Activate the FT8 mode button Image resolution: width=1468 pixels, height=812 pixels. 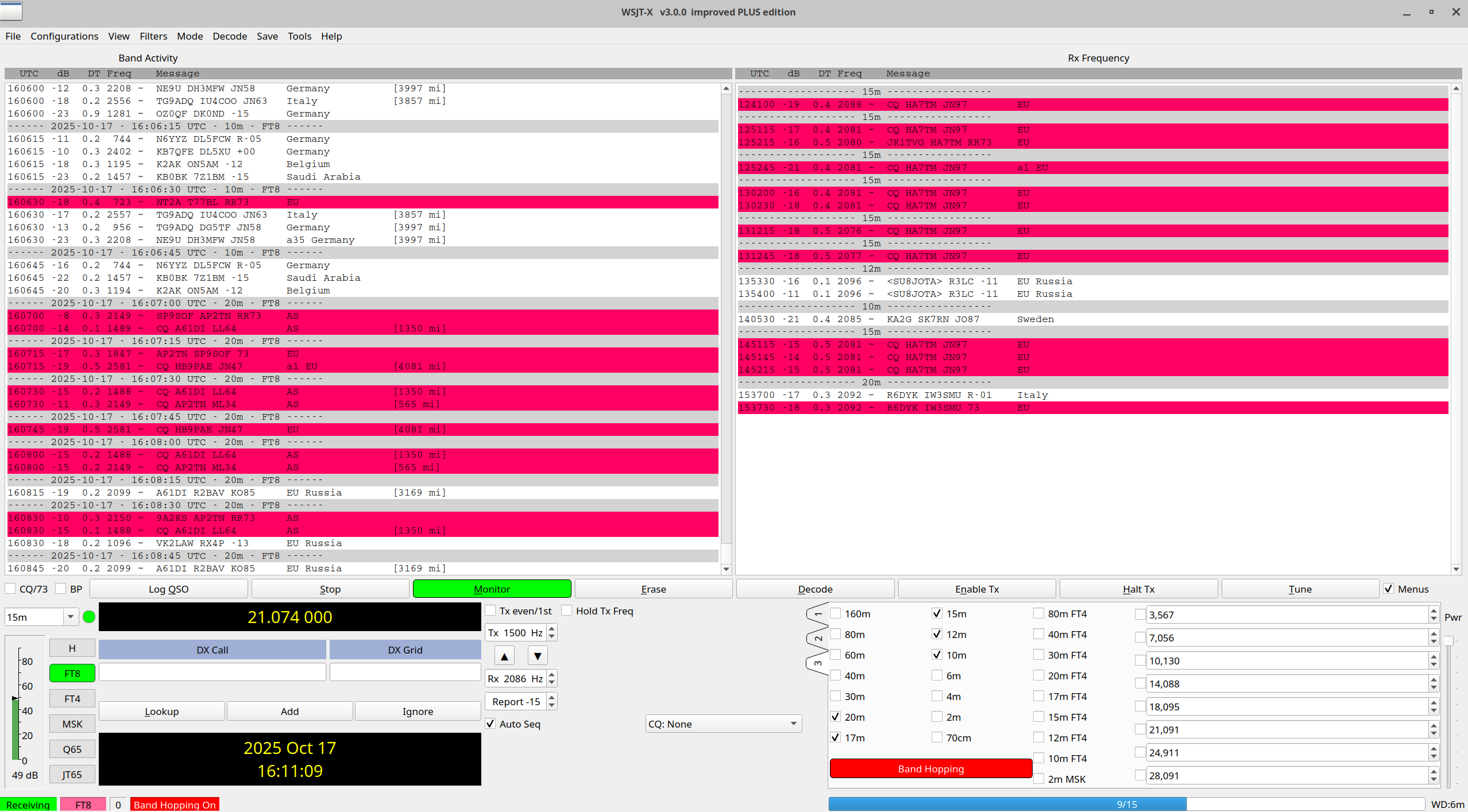click(x=72, y=674)
